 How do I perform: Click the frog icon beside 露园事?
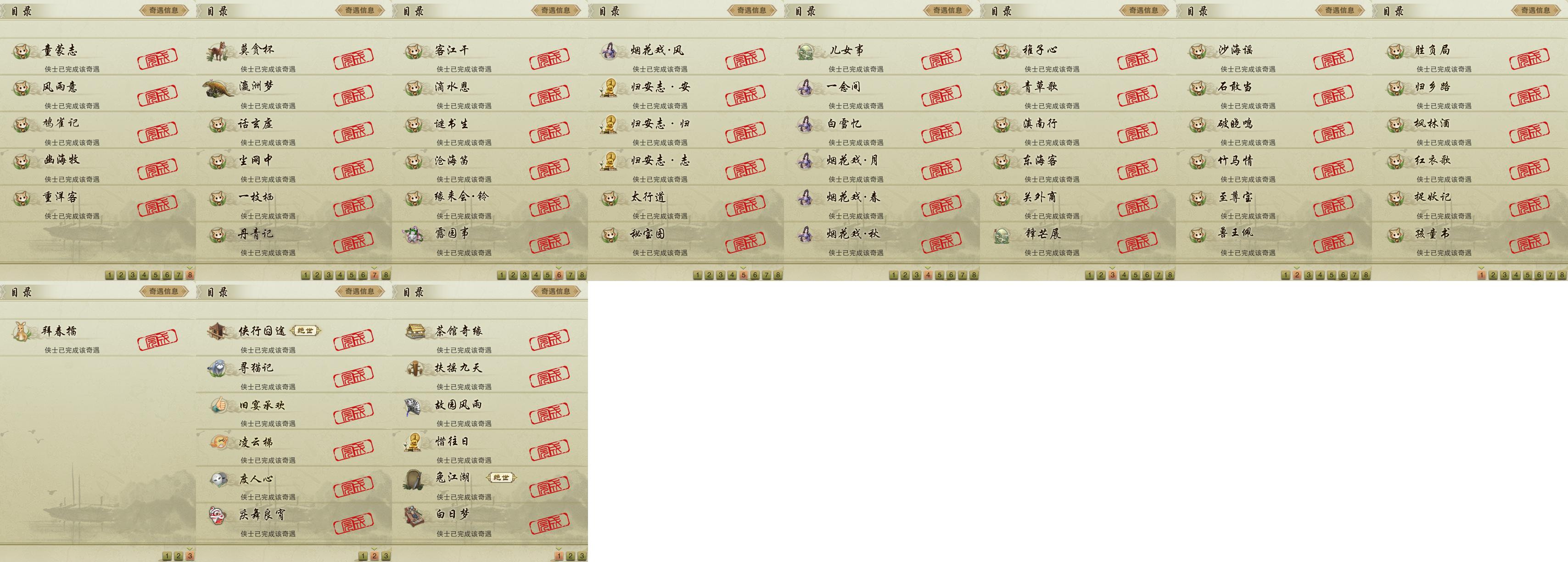414,235
